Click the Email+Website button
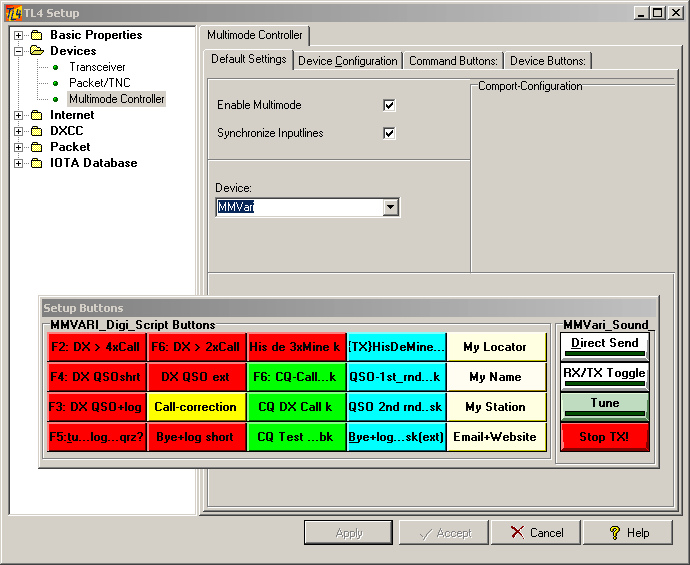Viewport: 690px width, 565px height. (x=496, y=437)
